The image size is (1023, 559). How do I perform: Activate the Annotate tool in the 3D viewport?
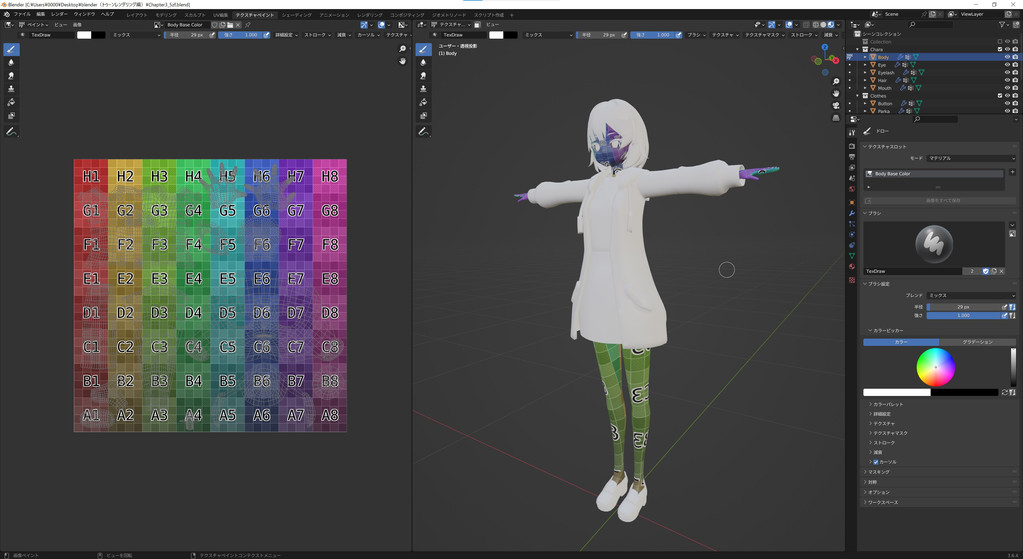point(423,131)
